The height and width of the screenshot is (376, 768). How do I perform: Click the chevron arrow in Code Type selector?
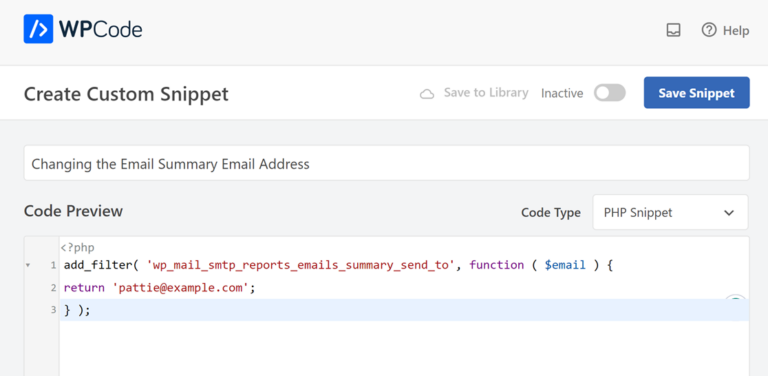(x=729, y=213)
